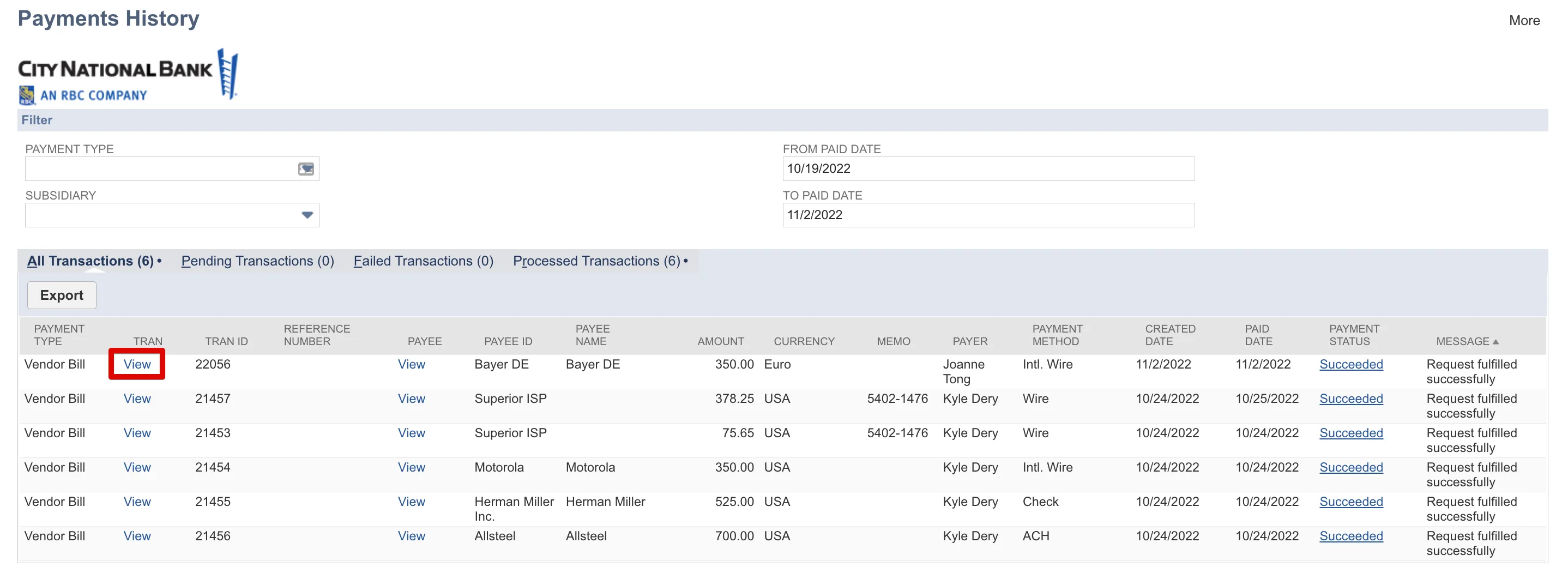The height and width of the screenshot is (579, 1568).
Task: View transaction for Tran ID 22056
Action: (x=137, y=364)
